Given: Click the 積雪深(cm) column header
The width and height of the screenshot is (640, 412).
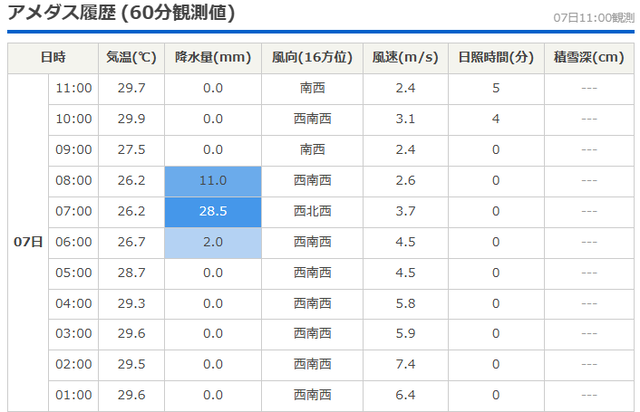Looking at the screenshot, I should coord(589,57).
